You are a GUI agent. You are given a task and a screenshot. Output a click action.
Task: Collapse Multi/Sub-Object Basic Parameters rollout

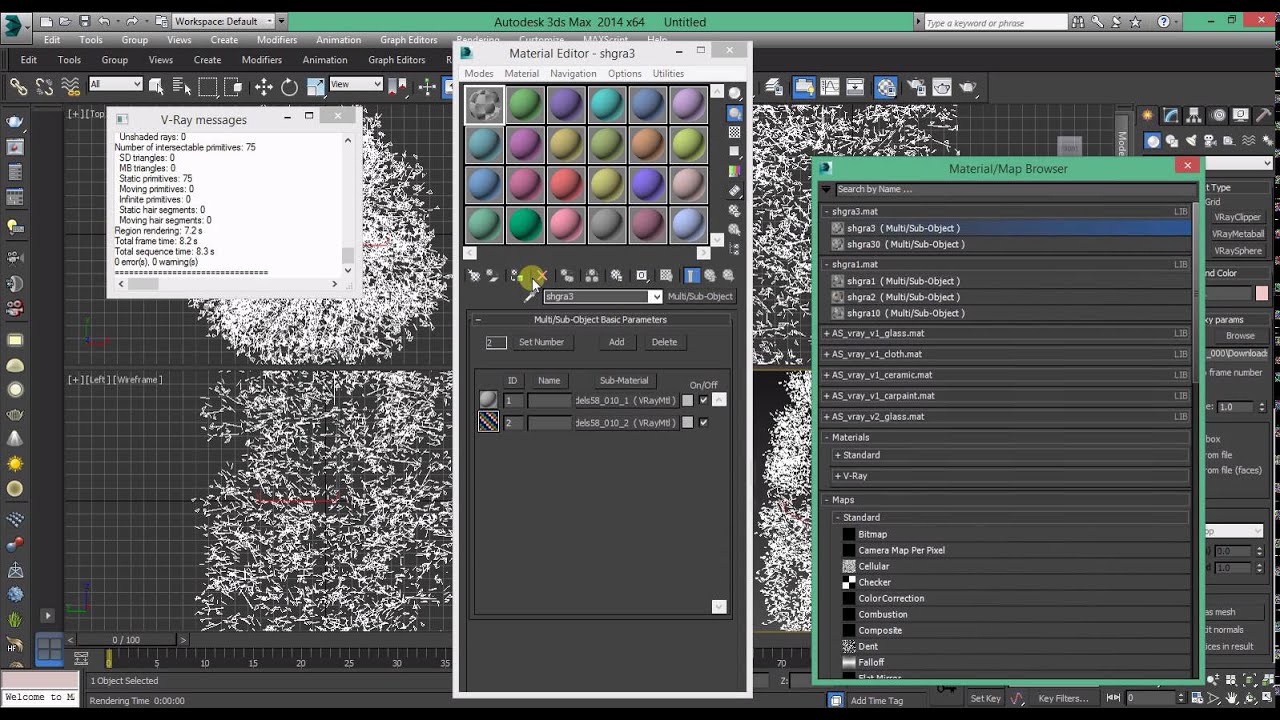600,320
